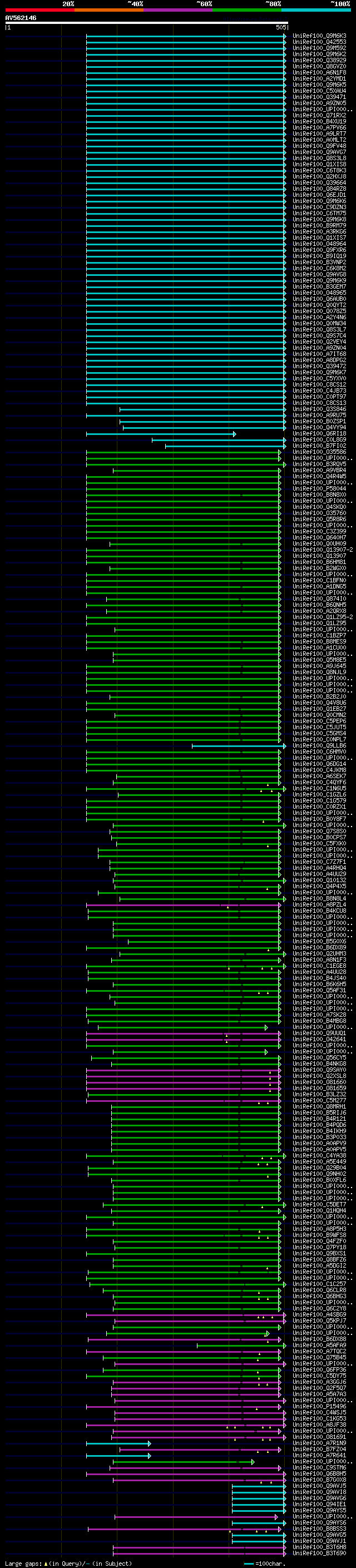Select the UniRef100_A7IT68 entry label

coord(319,354)
